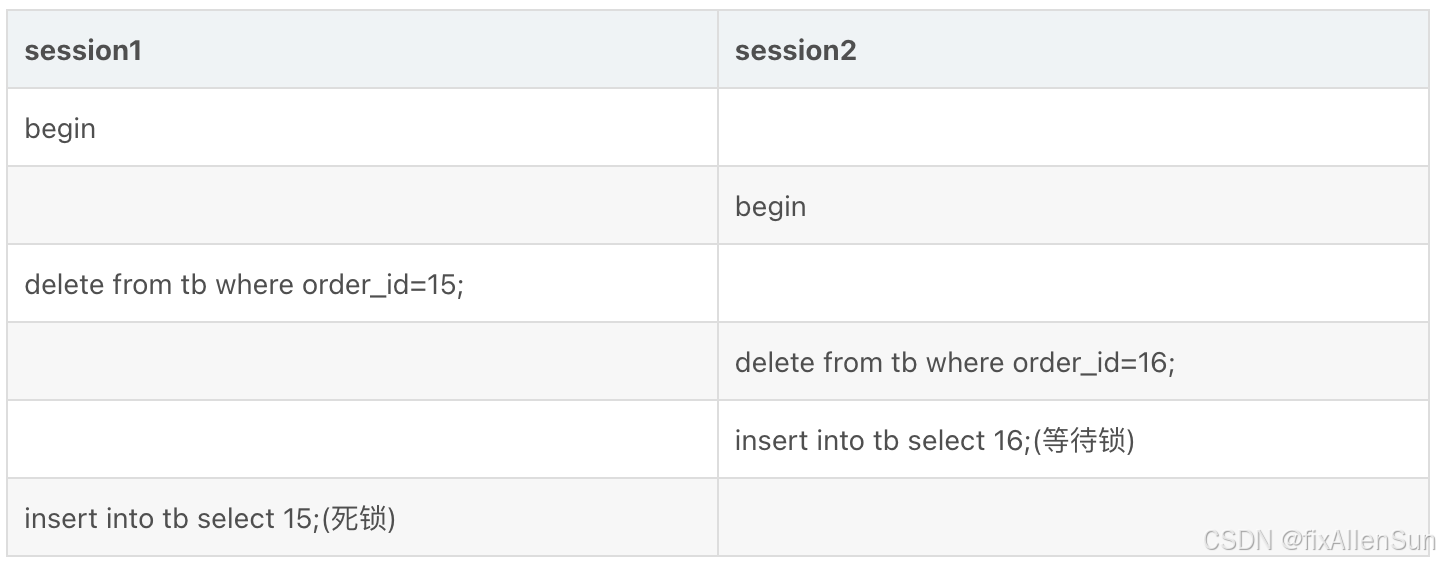The height and width of the screenshot is (566, 1440).
Task: Click the session1 column header
Action: [362, 49]
